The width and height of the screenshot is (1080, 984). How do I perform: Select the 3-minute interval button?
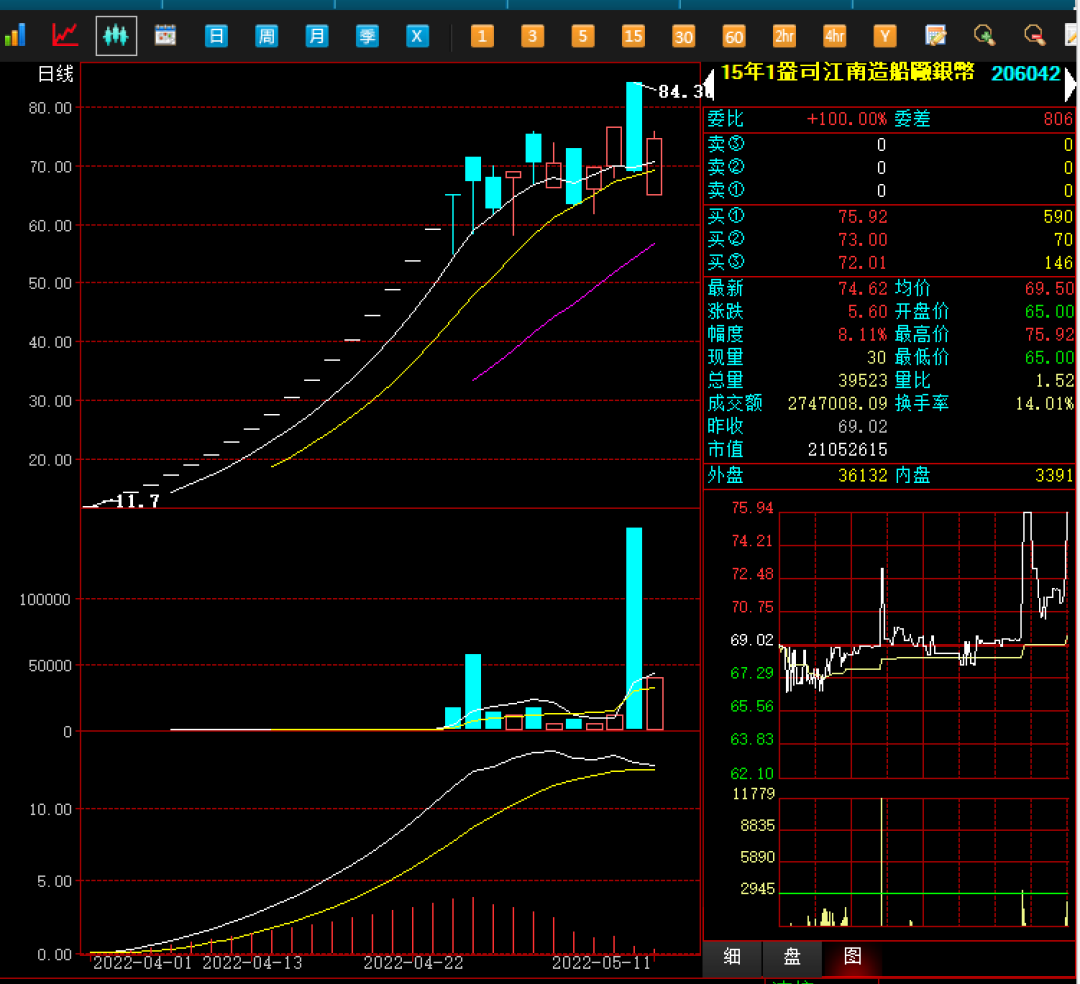click(x=532, y=36)
